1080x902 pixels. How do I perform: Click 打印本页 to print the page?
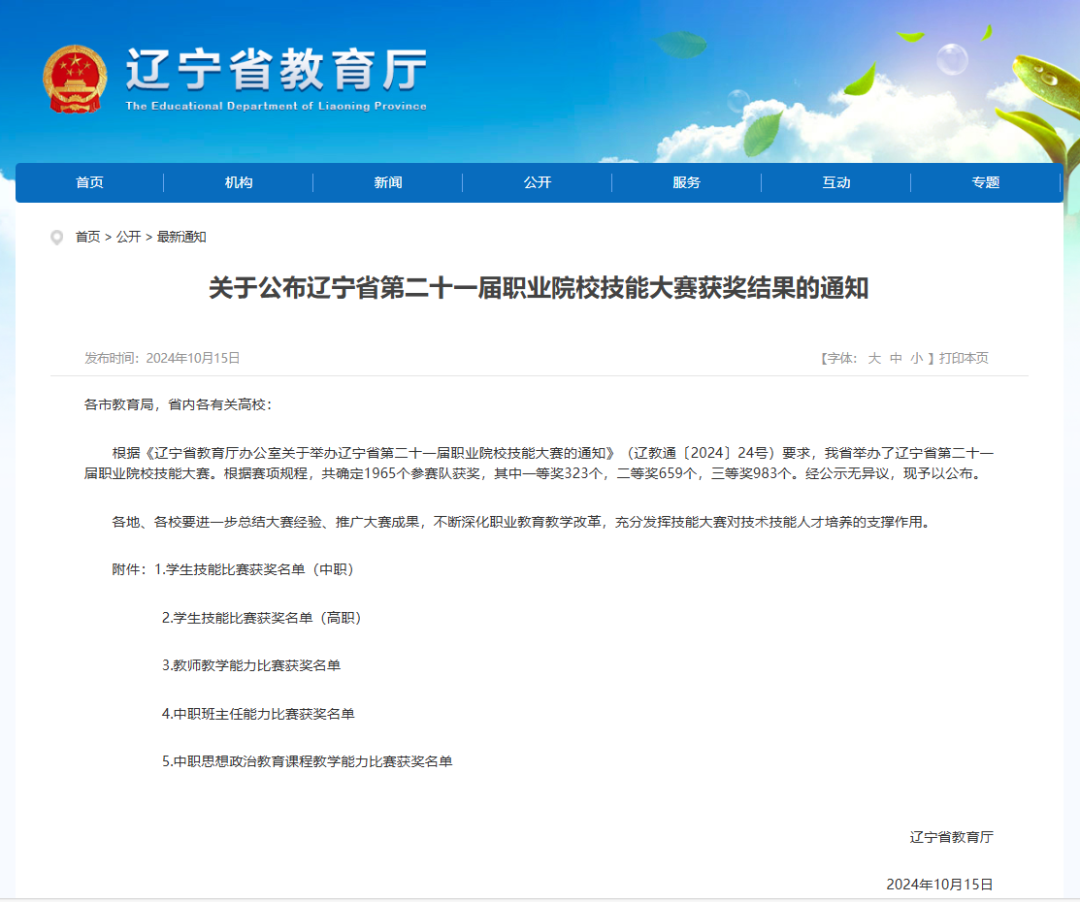[964, 358]
